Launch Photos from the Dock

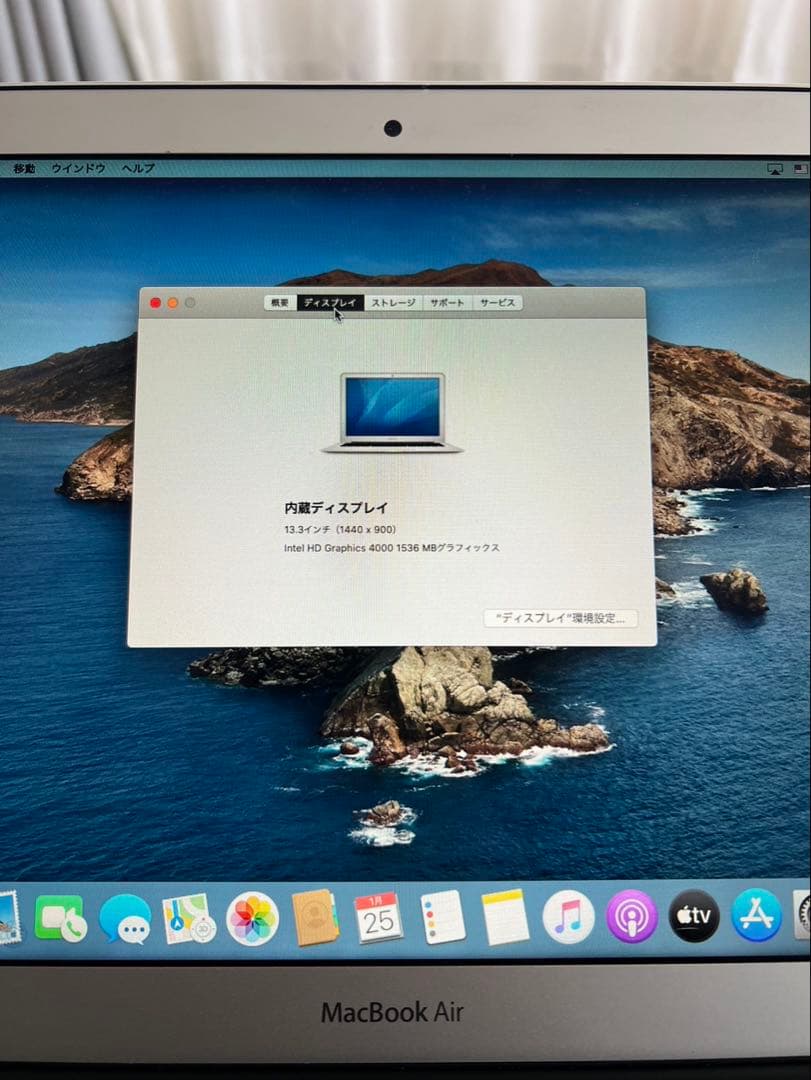point(252,919)
